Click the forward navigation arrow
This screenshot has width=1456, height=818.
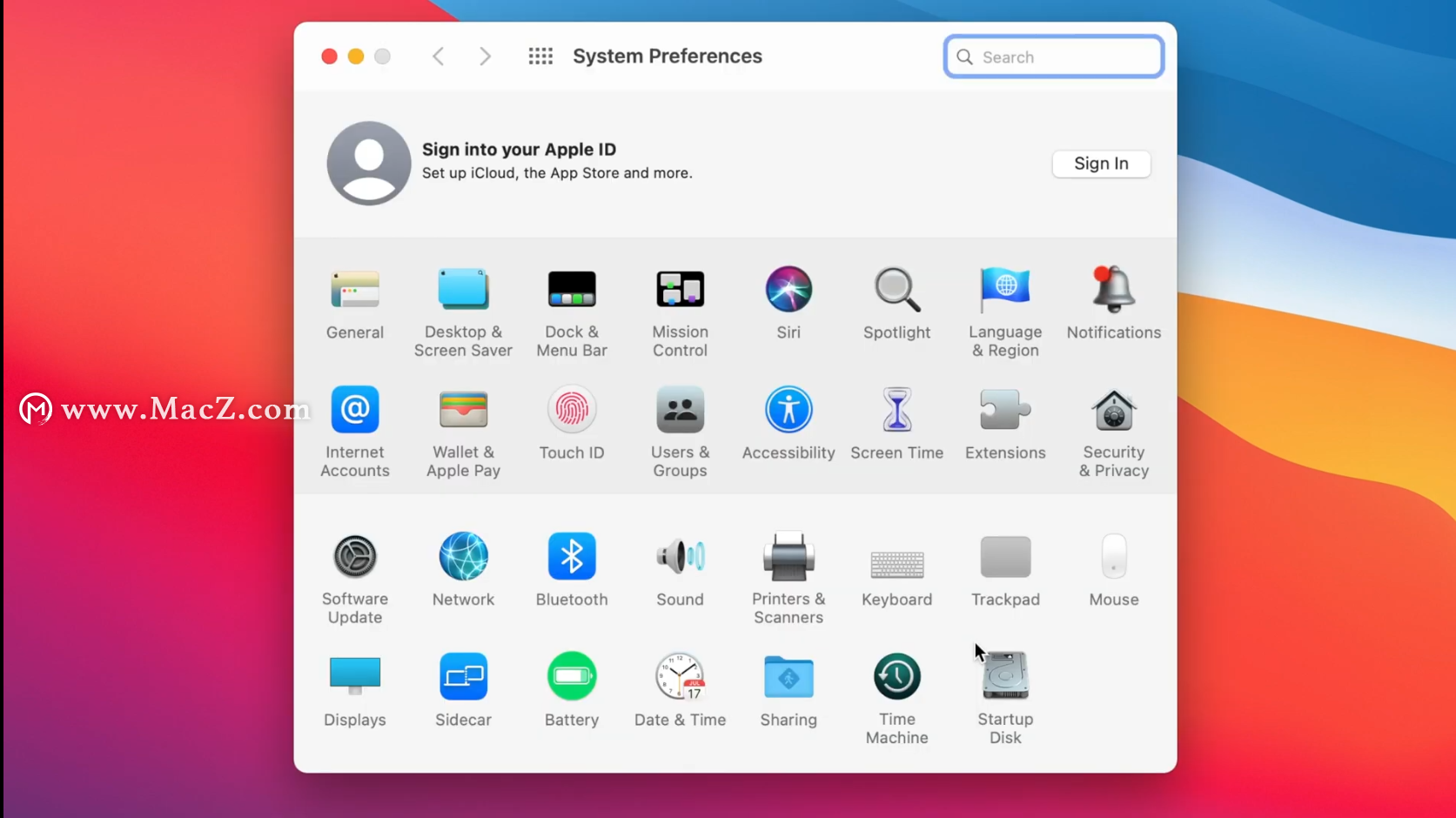tap(486, 57)
